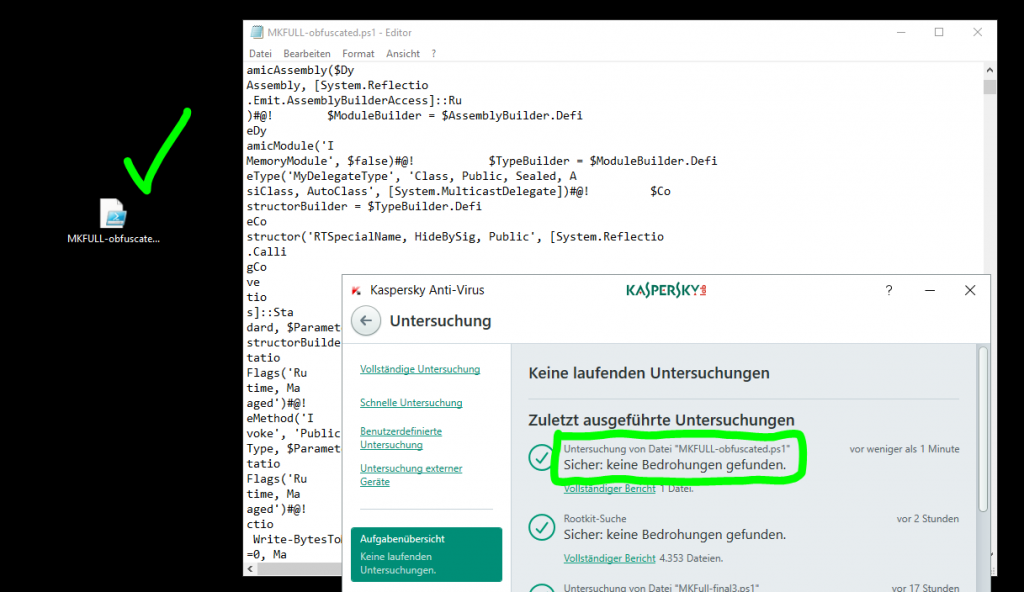Click the Untersuchung page title
The width and height of the screenshot is (1024, 592).
coord(440,321)
